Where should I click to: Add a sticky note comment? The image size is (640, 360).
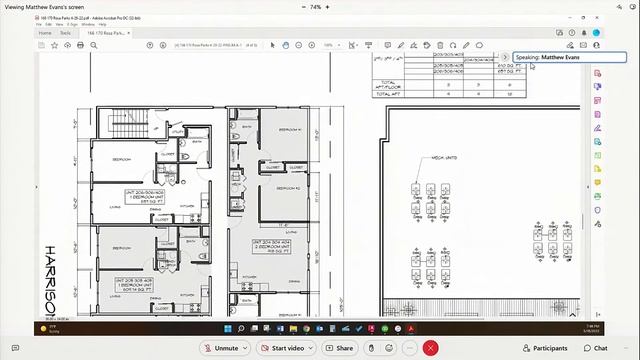[388, 45]
